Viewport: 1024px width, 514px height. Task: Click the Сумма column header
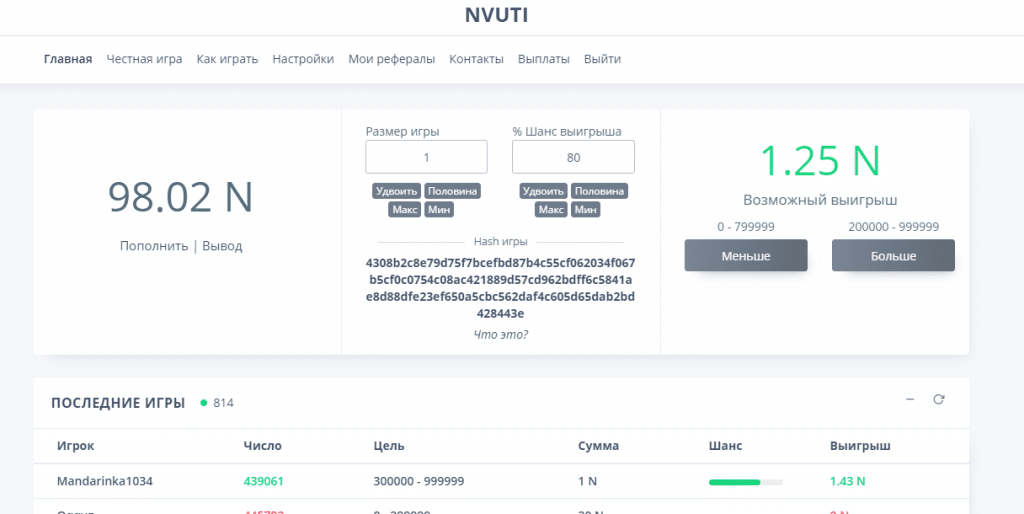[x=598, y=446]
